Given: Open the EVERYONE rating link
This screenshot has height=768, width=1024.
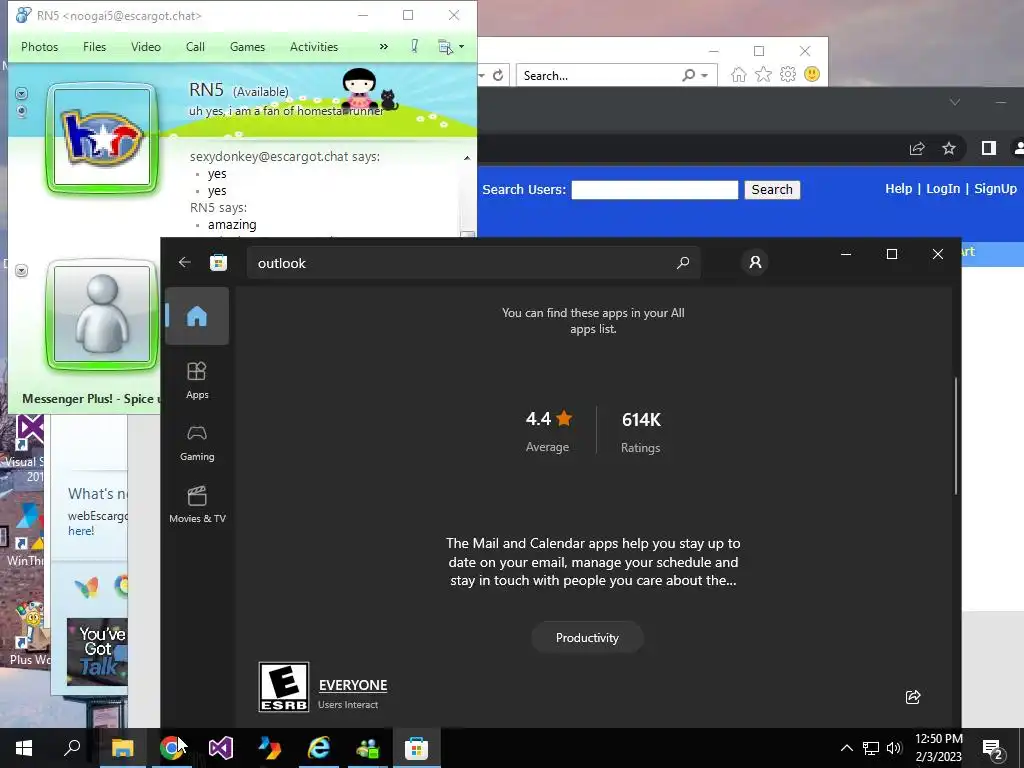Looking at the screenshot, I should point(353,685).
